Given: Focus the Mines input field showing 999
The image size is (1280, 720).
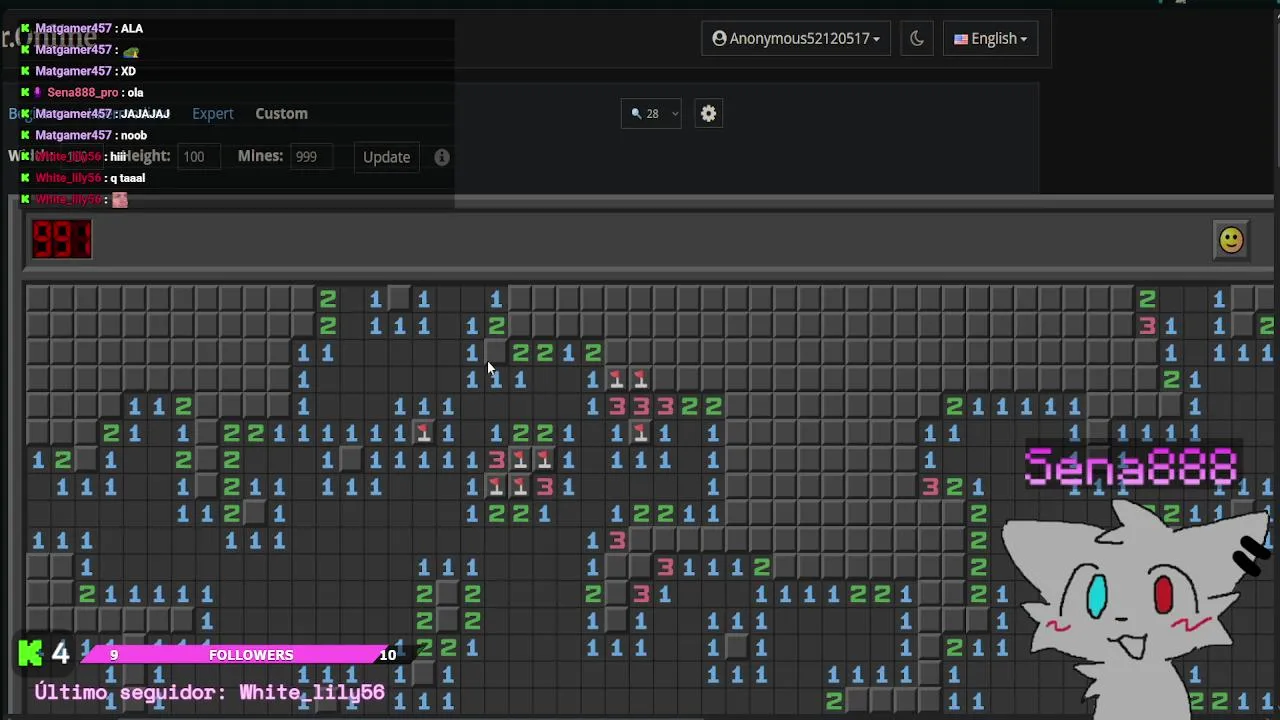Looking at the screenshot, I should [311, 157].
